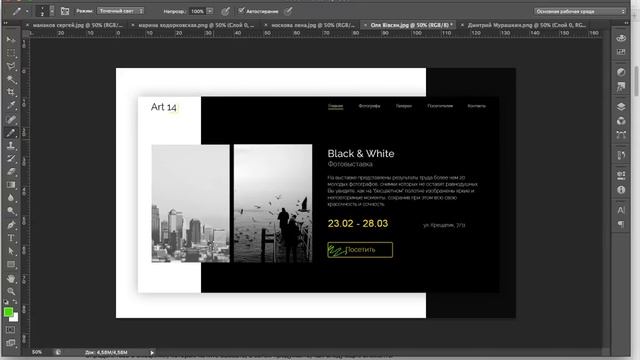Open the opacity 100% slider arrow

[210, 11]
